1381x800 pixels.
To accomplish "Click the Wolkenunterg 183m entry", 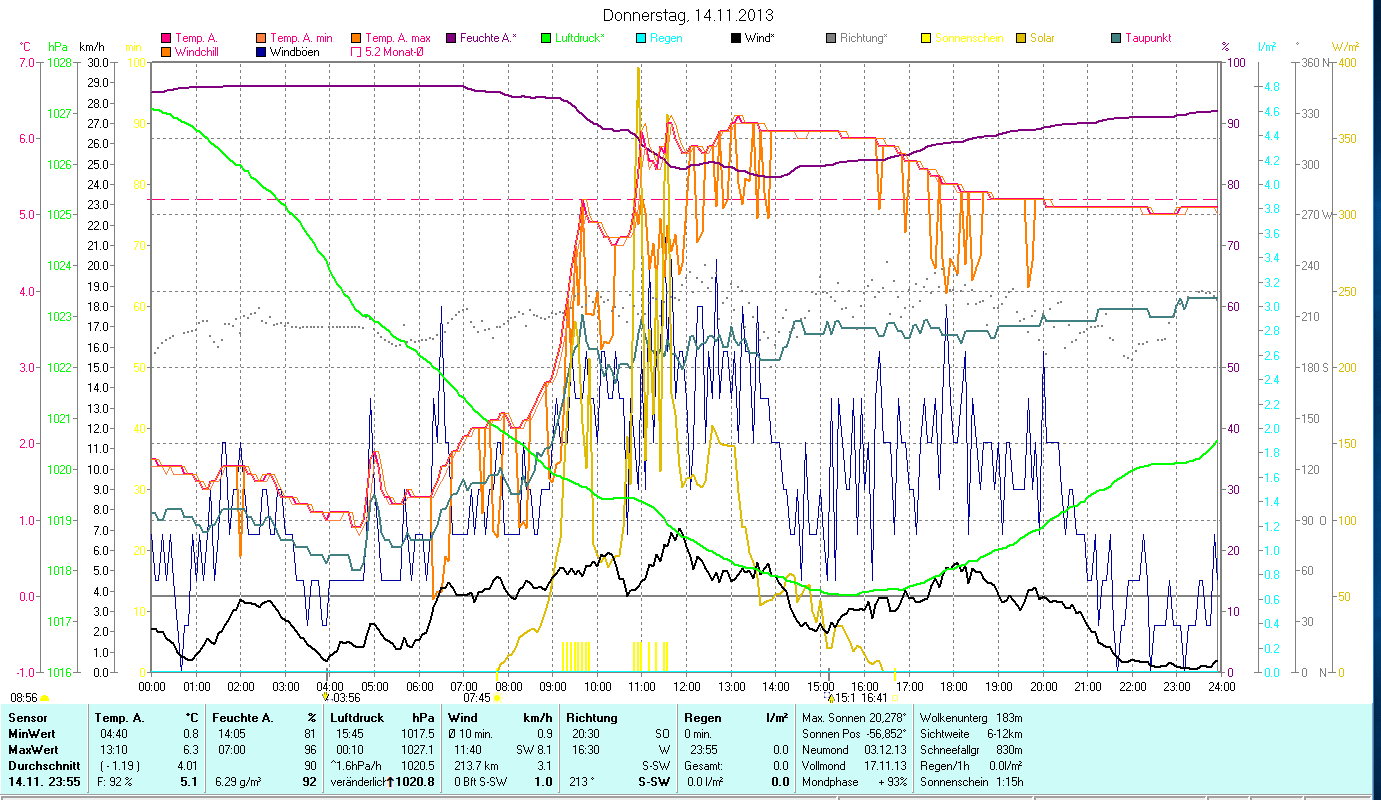I will [970, 718].
